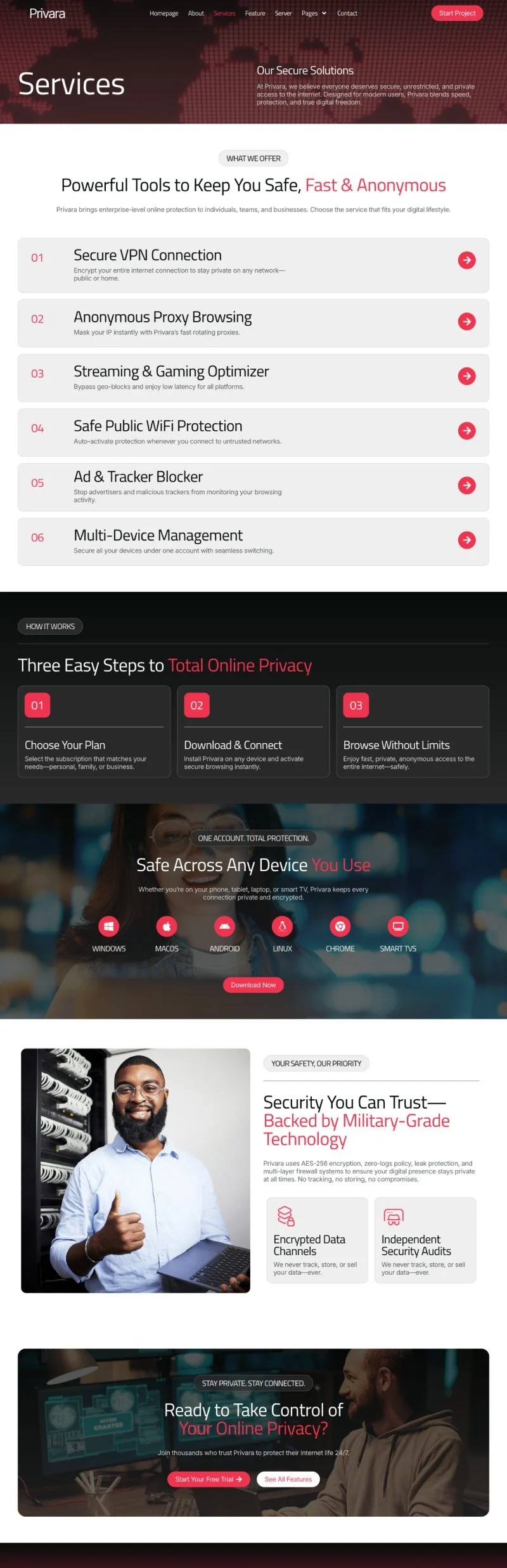Navigate to the Server page
The height and width of the screenshot is (1568, 507).
pyautogui.click(x=283, y=13)
